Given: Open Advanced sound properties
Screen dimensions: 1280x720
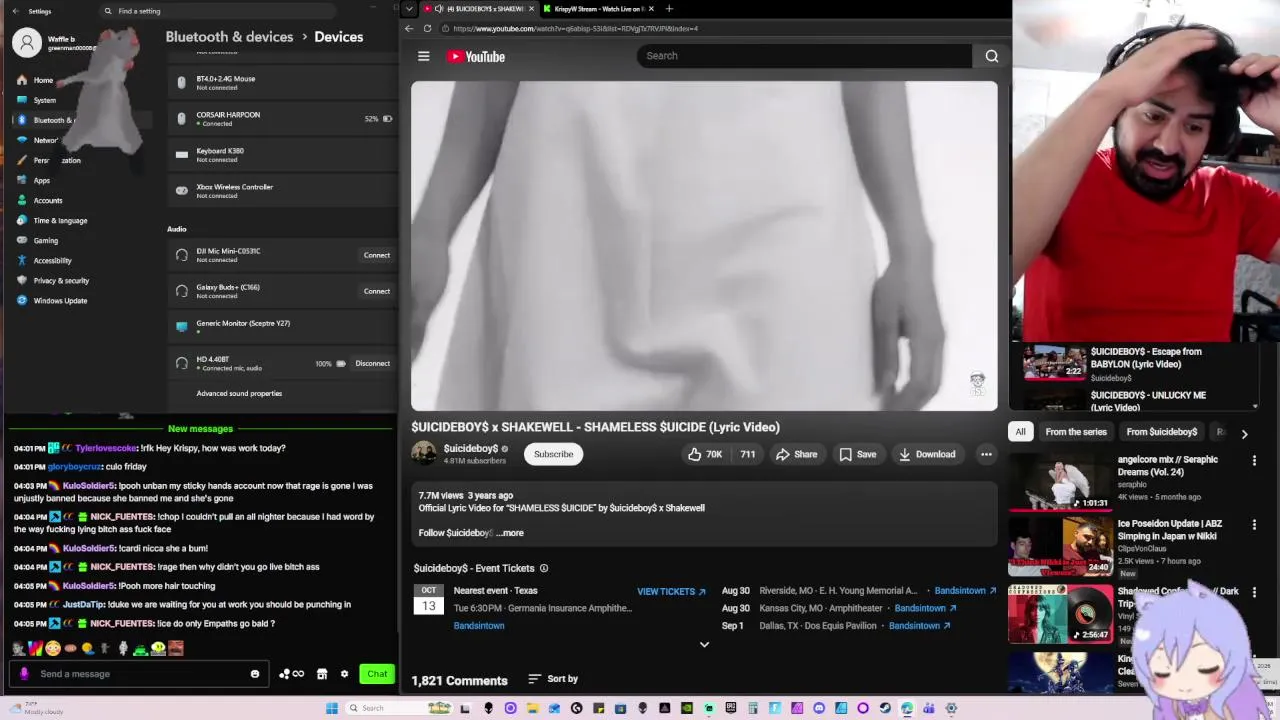Looking at the screenshot, I should [239, 394].
